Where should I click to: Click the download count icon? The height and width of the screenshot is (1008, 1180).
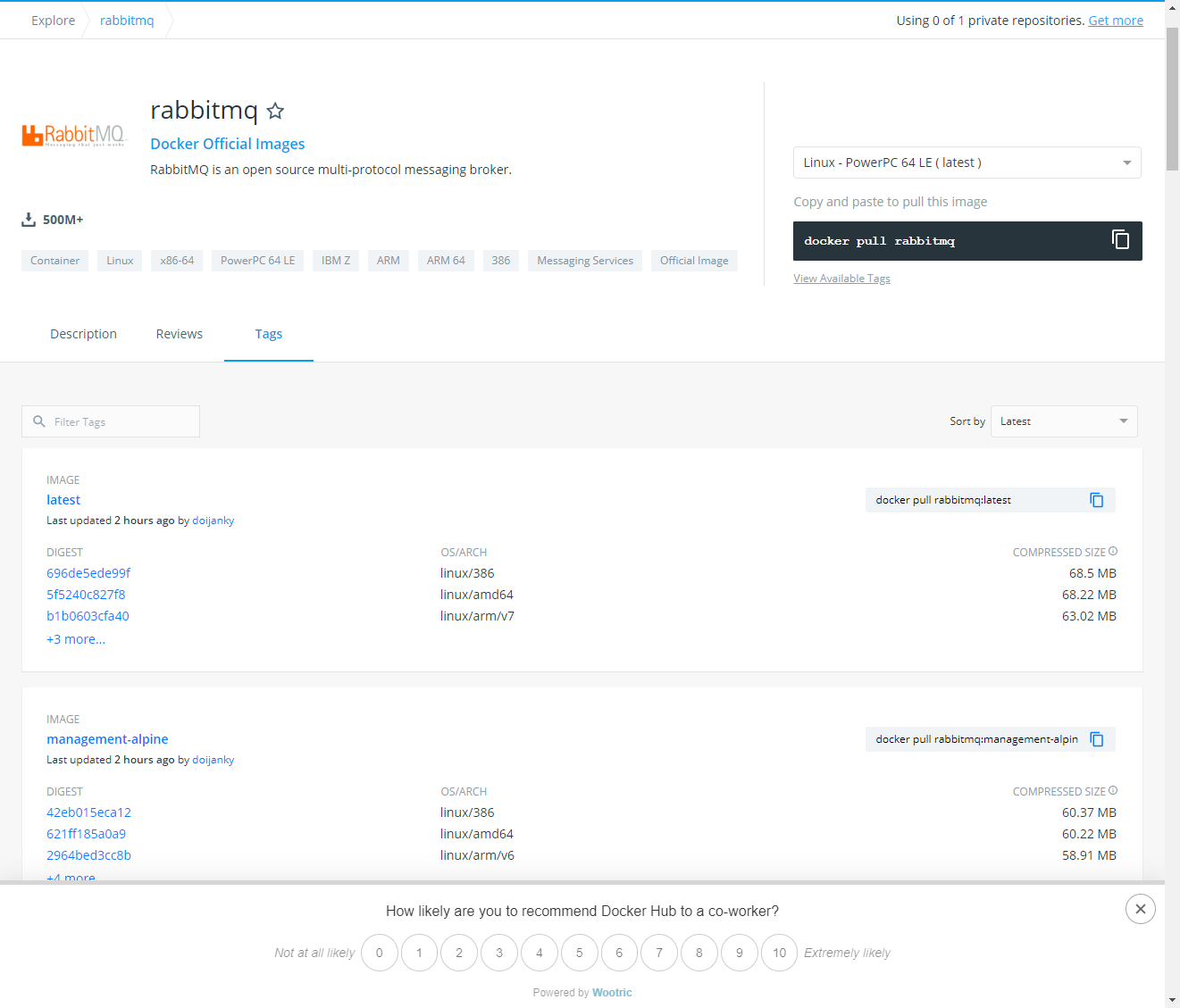29,220
